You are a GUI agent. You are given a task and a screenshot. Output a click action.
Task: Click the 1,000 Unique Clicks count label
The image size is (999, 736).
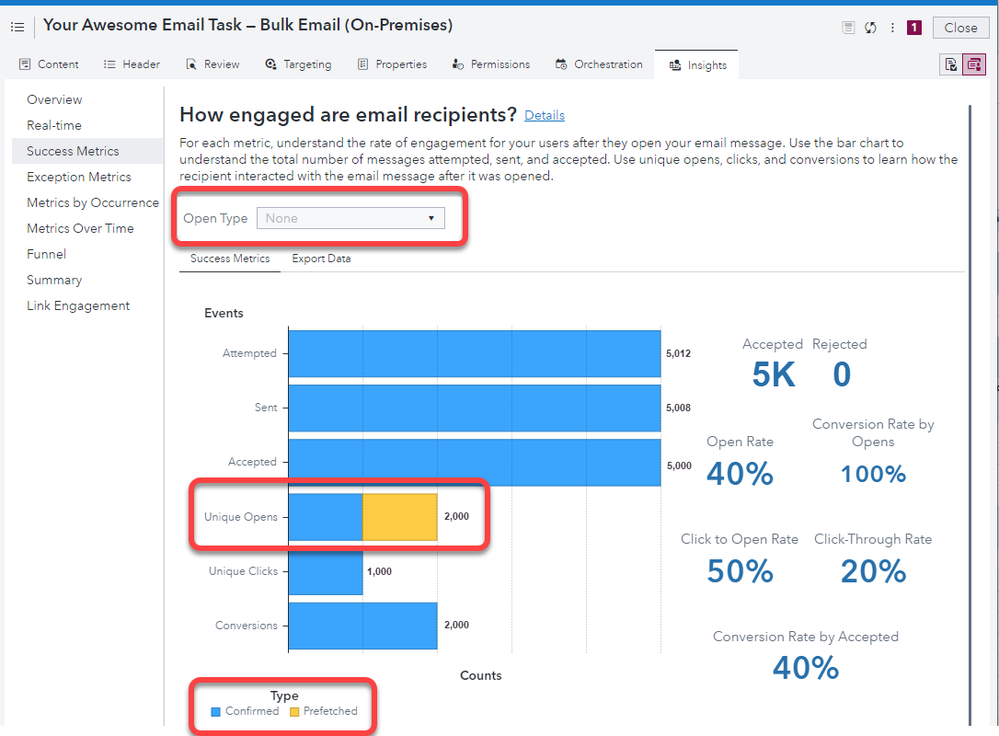379,572
